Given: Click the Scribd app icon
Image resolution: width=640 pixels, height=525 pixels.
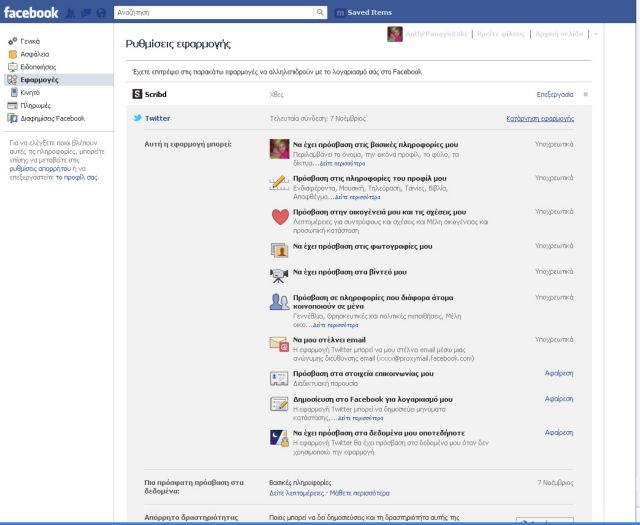Looking at the screenshot, I should coord(138,94).
